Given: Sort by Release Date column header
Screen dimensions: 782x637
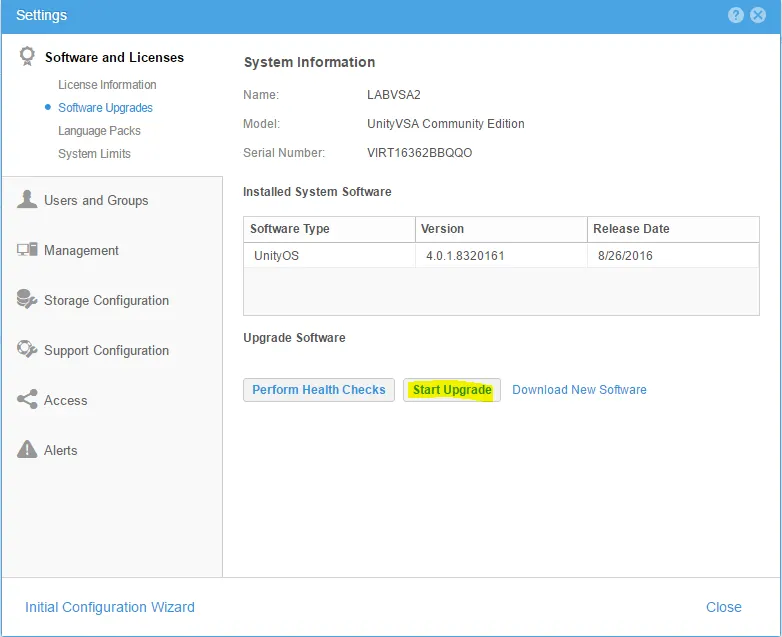Looking at the screenshot, I should [x=673, y=229].
